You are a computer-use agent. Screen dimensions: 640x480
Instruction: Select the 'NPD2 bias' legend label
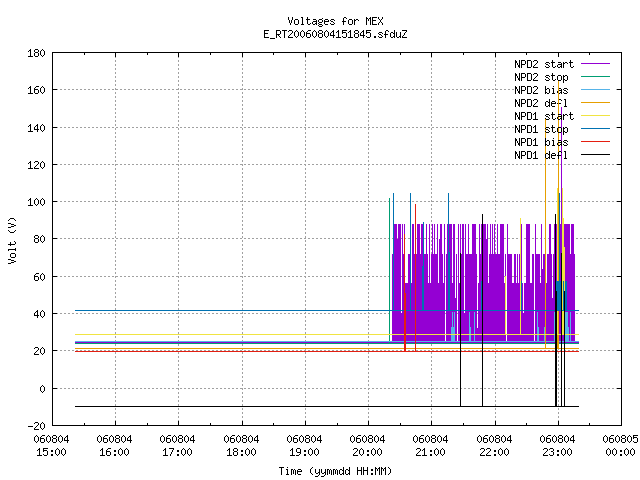[x=541, y=90]
